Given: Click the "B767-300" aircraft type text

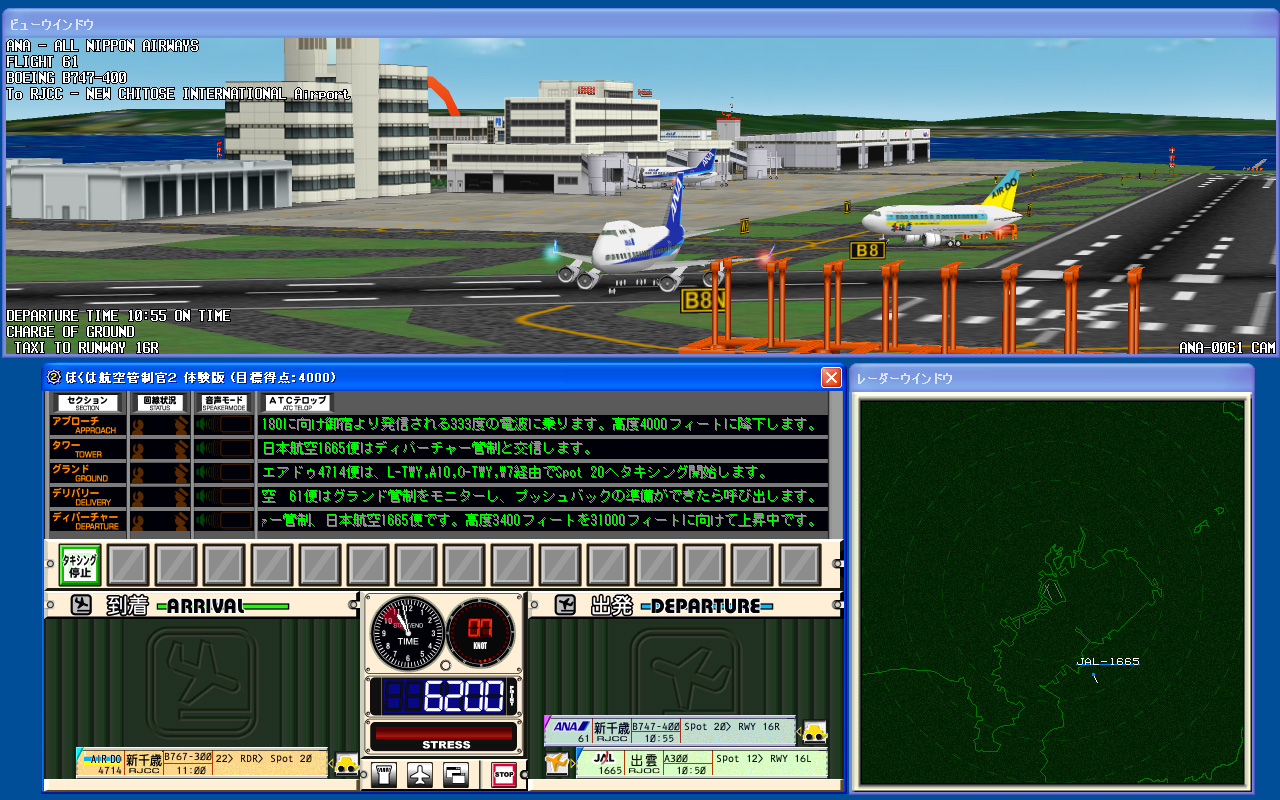Looking at the screenshot, I should [187, 758].
